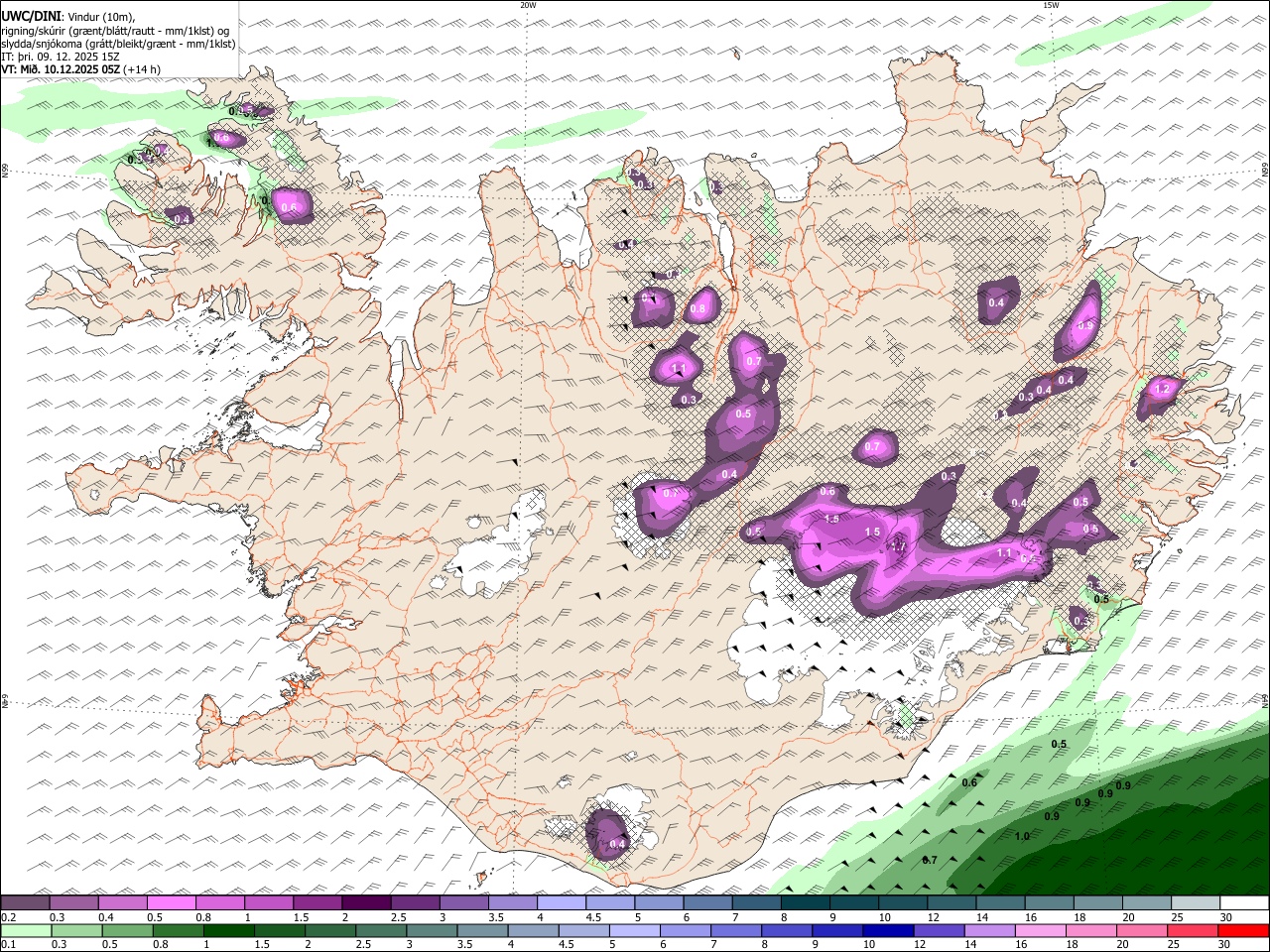Select upper scale swatch between 0.8 and 1
This screenshot has height=952, width=1270.
pyautogui.click(x=220, y=903)
